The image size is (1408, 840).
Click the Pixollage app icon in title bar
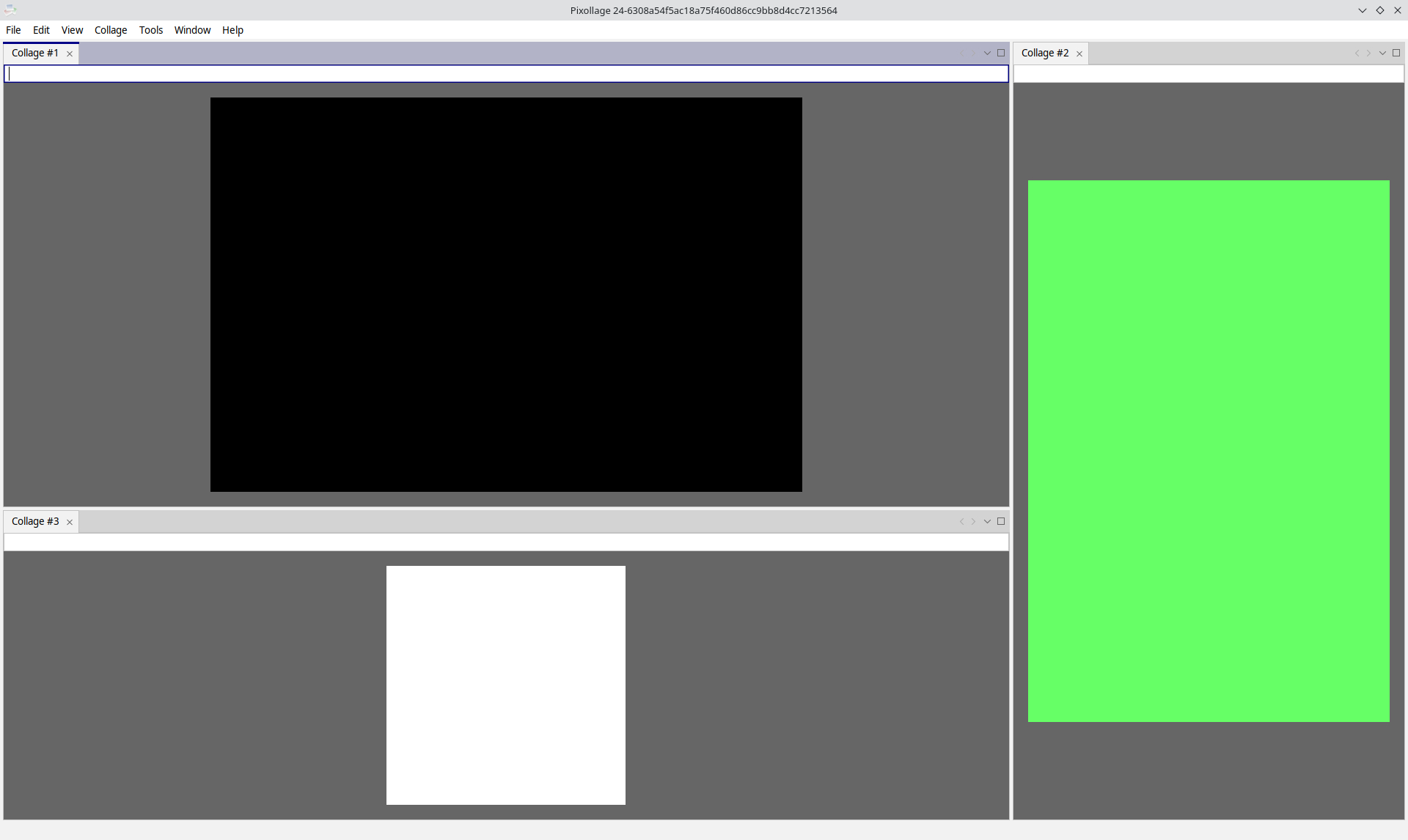10,10
